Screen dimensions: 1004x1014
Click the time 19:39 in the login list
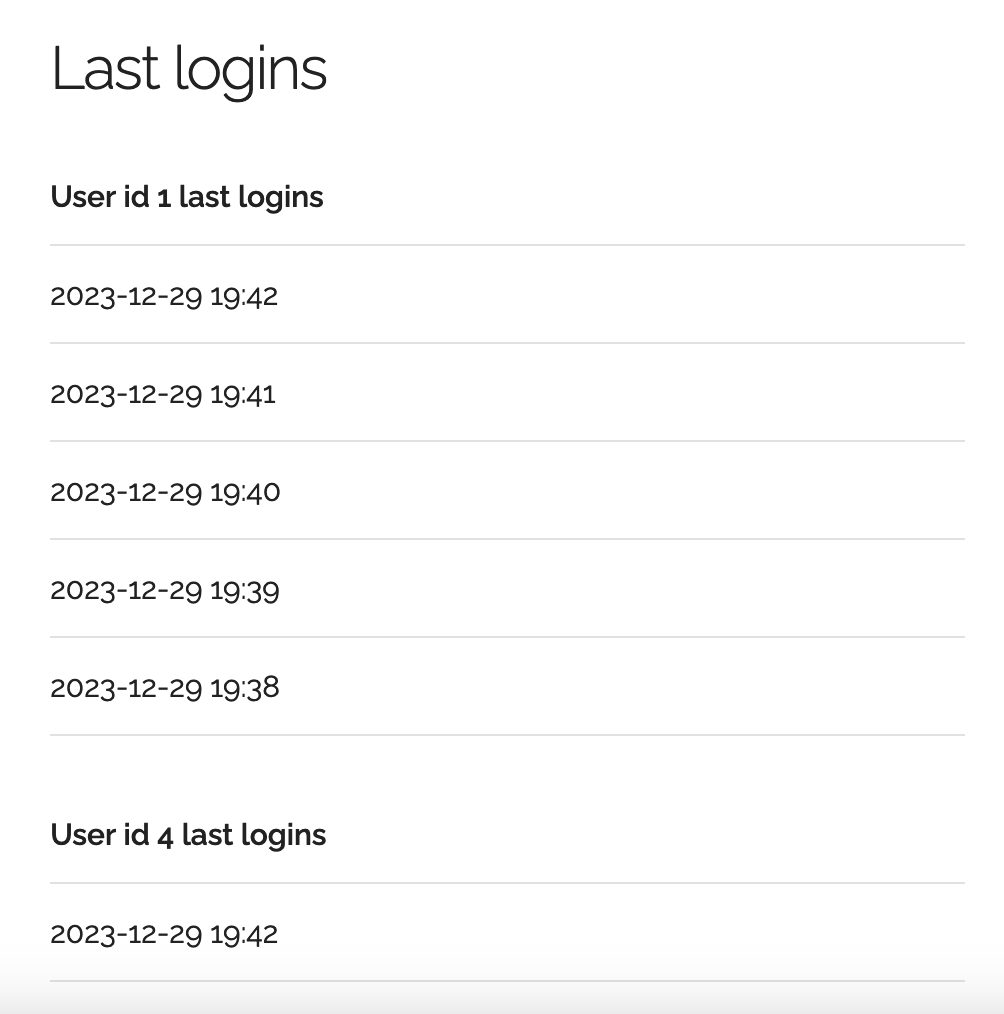tap(245, 591)
